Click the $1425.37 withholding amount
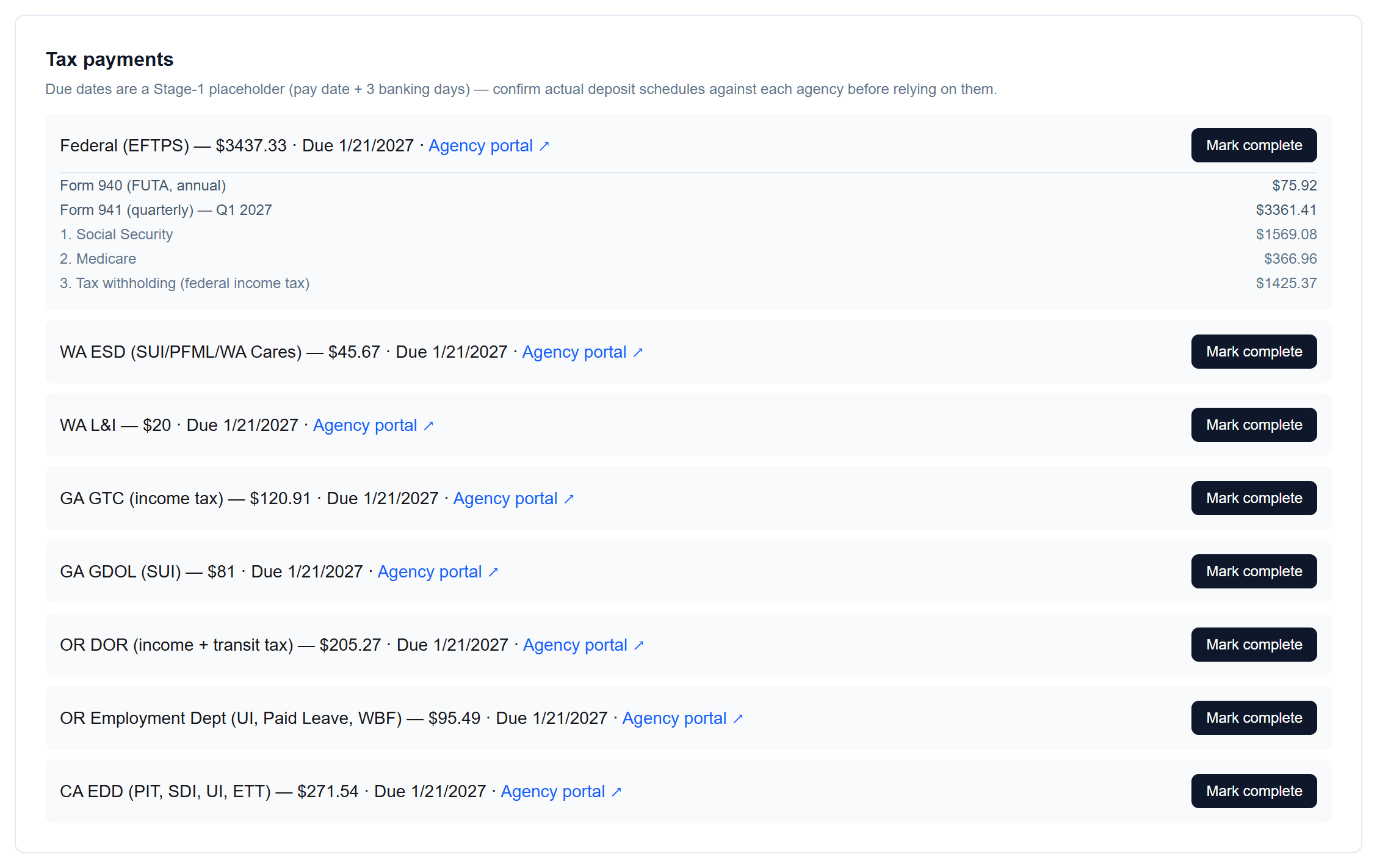 point(1286,283)
